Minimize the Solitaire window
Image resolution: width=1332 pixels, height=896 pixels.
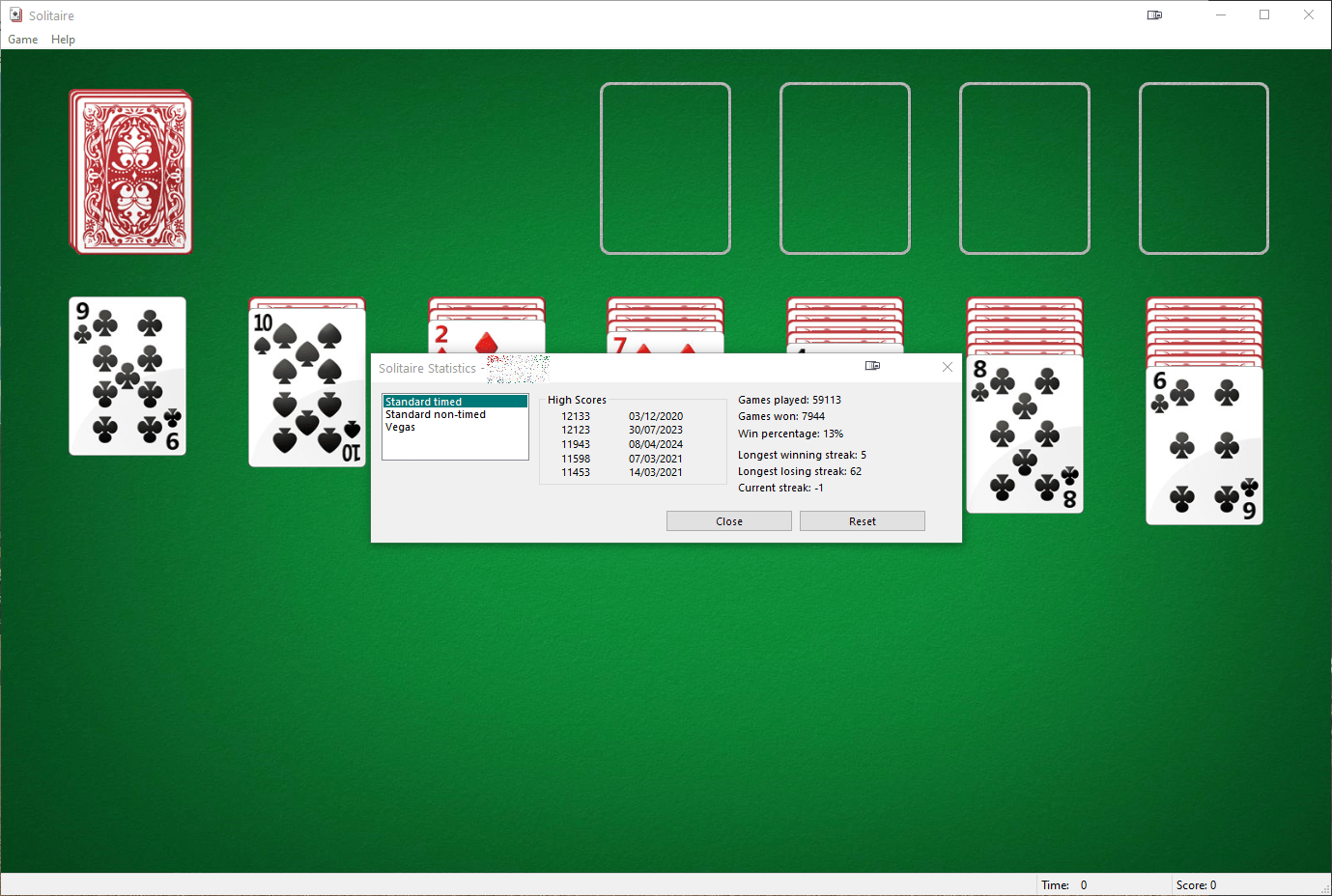coord(1221,15)
